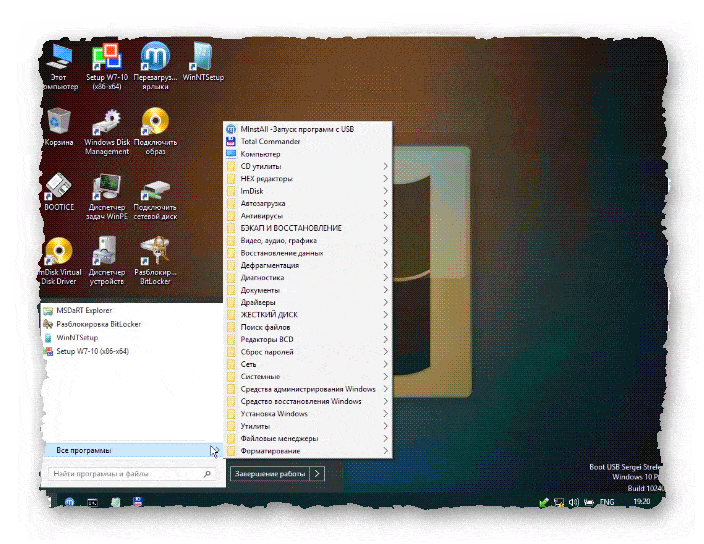Open the Windows Disk Management desktop icon
Image resolution: width=704 pixels, height=544 pixels.
pos(107,132)
